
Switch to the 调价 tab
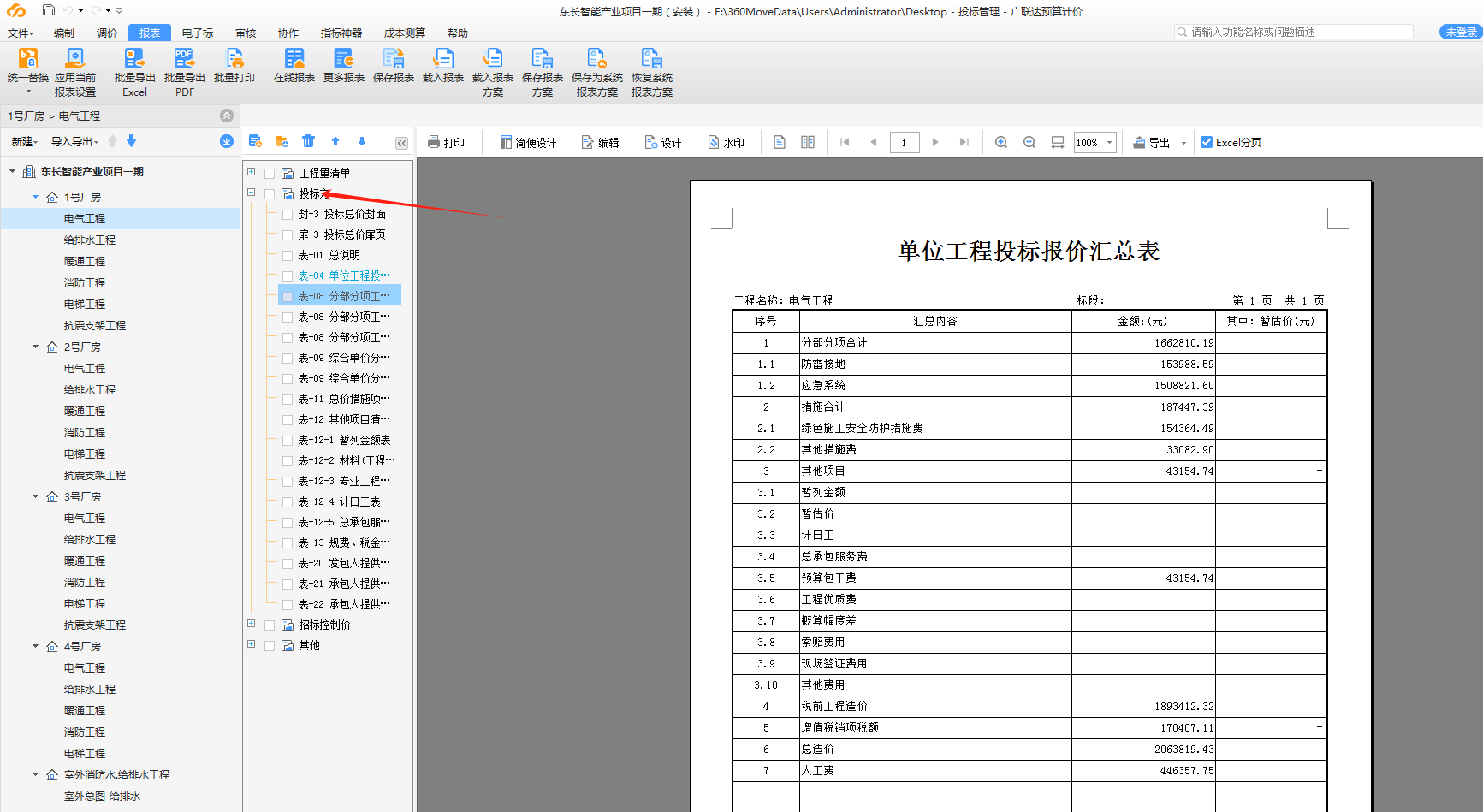[x=107, y=33]
